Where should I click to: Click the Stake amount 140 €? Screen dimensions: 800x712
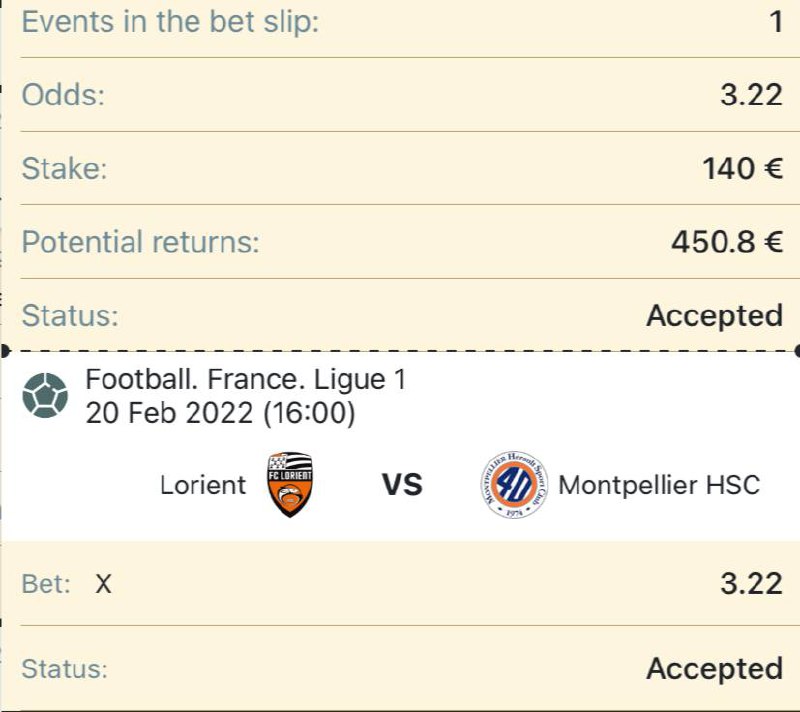click(742, 168)
